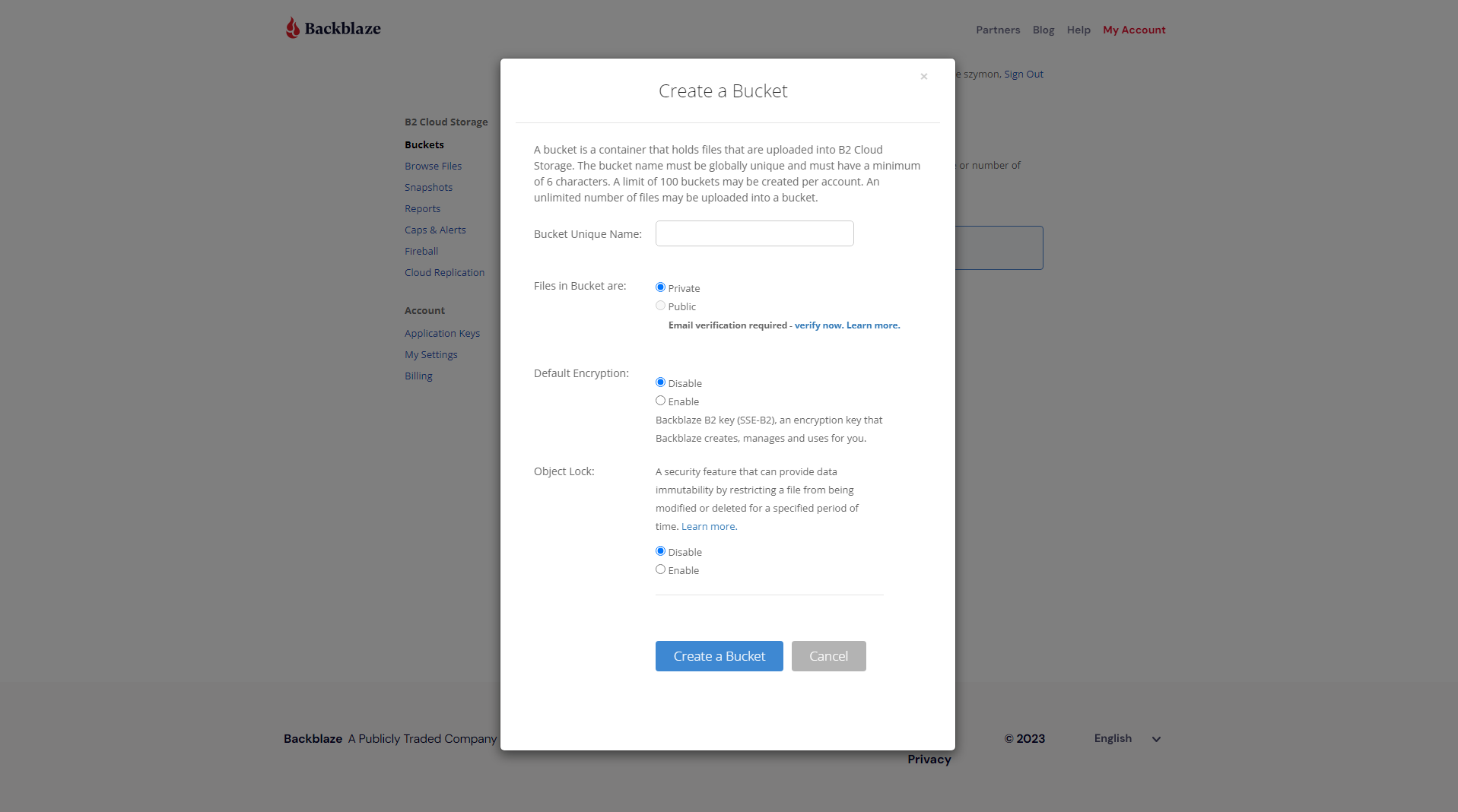Enable Default Encryption radio option

(660, 401)
